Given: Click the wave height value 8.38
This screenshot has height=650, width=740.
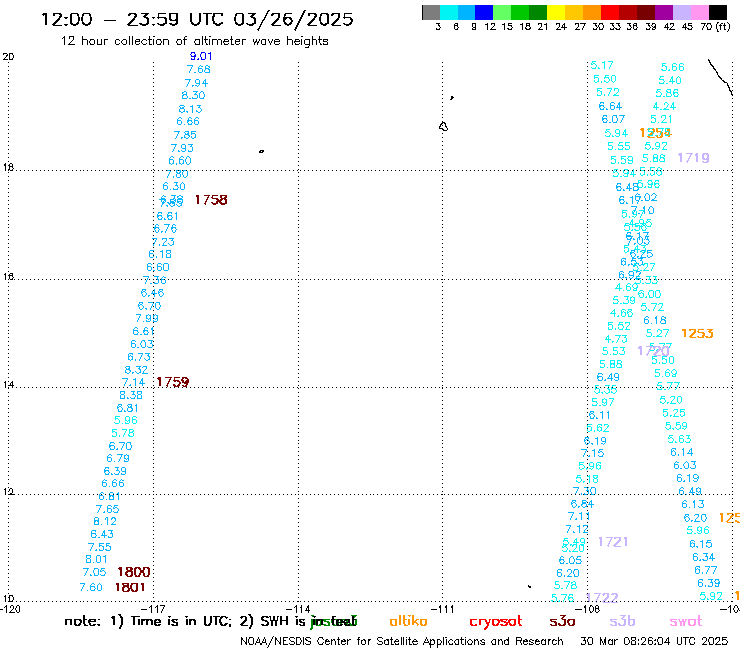Looking at the screenshot, I should click(131, 395).
